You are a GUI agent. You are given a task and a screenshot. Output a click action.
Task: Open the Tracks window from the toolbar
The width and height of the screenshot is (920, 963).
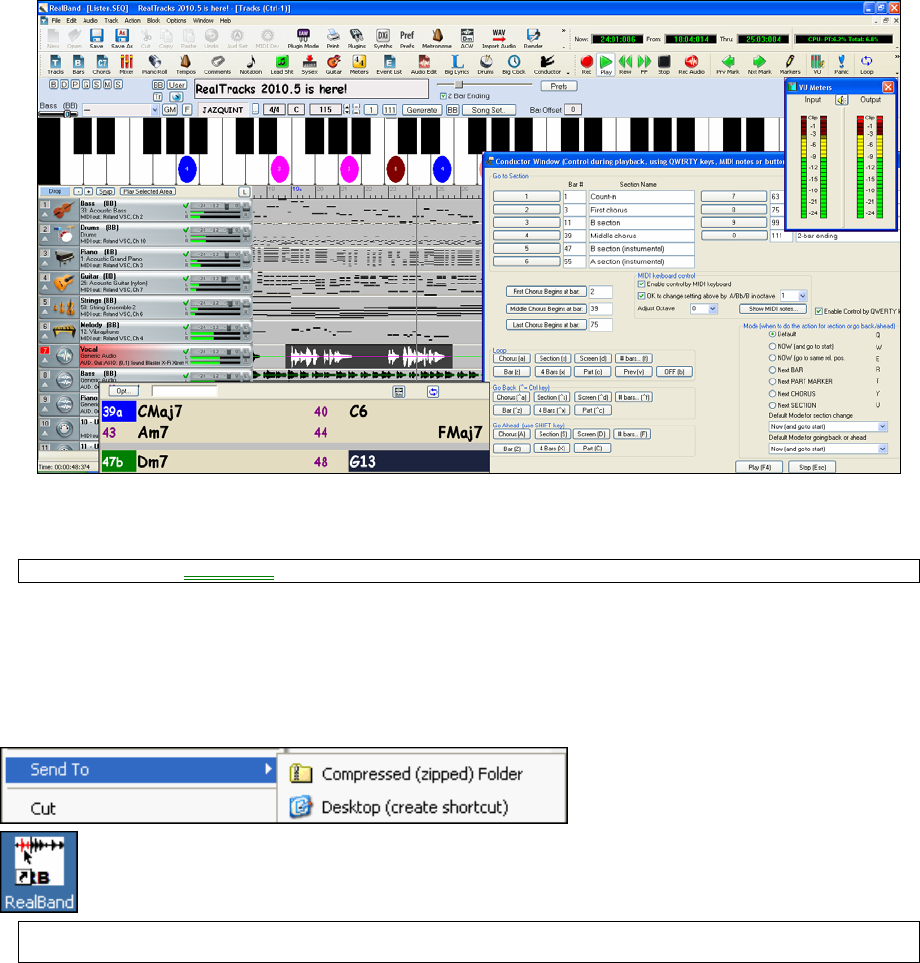point(55,64)
